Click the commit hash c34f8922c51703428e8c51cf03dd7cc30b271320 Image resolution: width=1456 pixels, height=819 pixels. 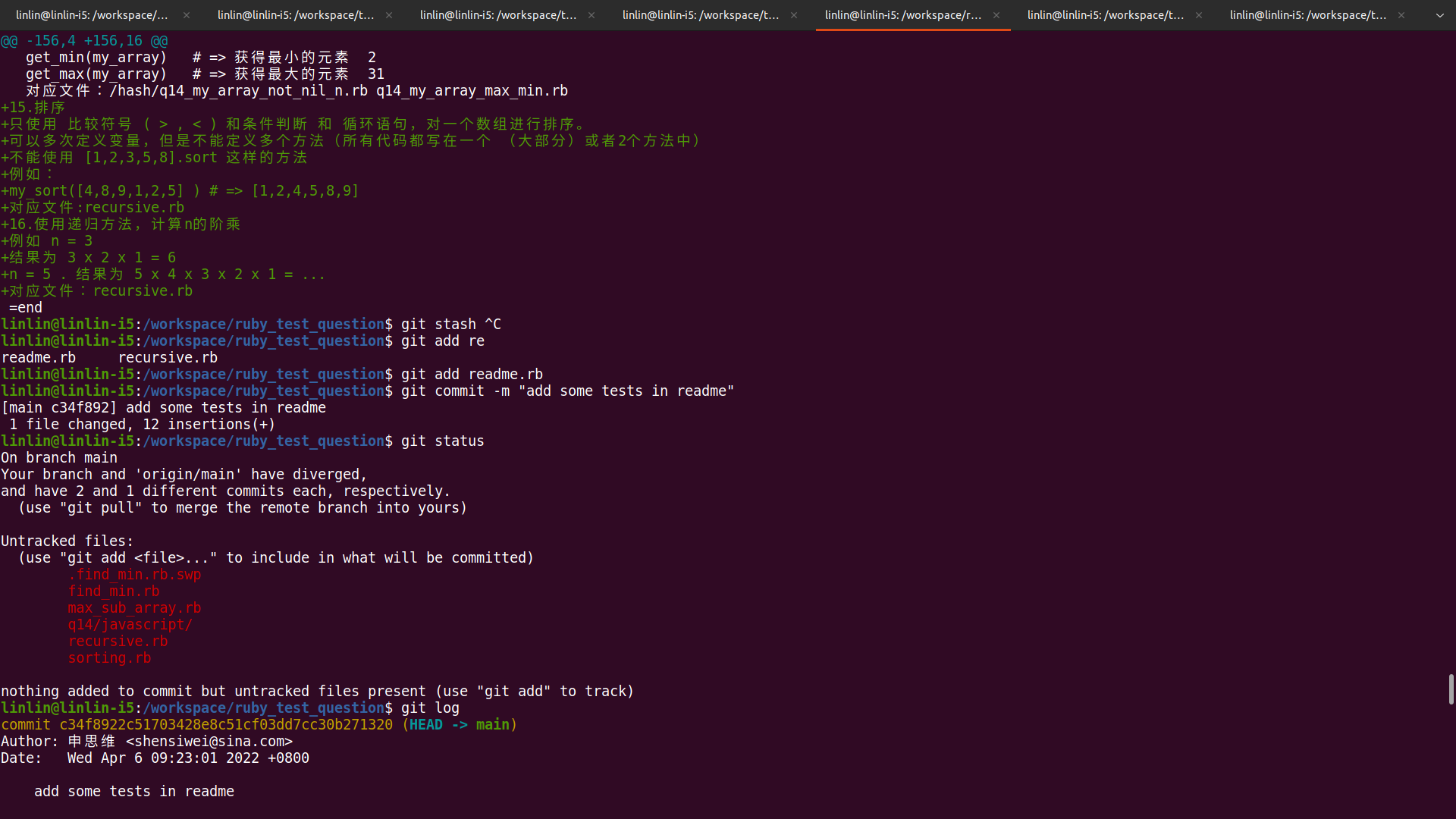tap(226, 725)
